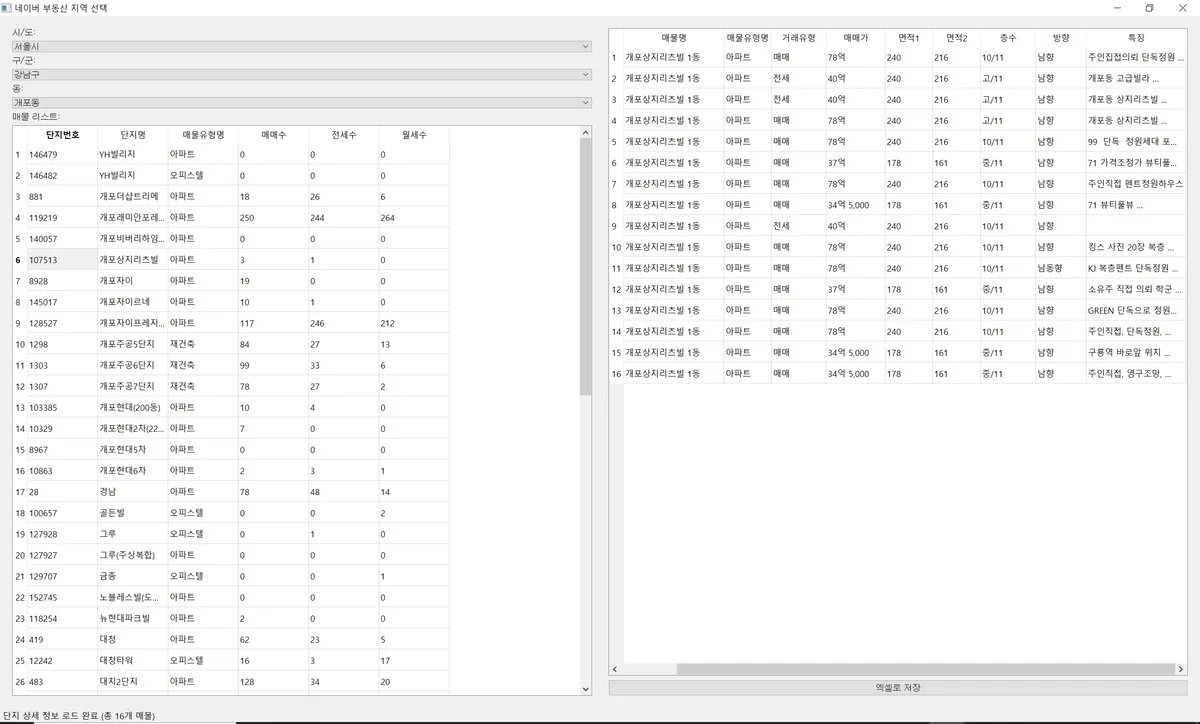This screenshot has width=1200, height=724.
Task: Click the detail table scroll-right arrow
Action: click(1181, 669)
